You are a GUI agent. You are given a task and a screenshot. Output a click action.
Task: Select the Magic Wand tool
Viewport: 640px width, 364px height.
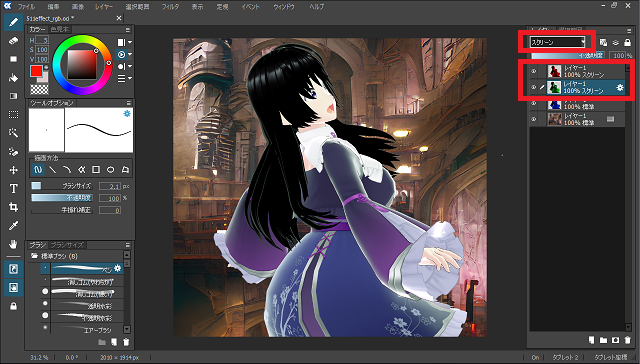coord(13,133)
